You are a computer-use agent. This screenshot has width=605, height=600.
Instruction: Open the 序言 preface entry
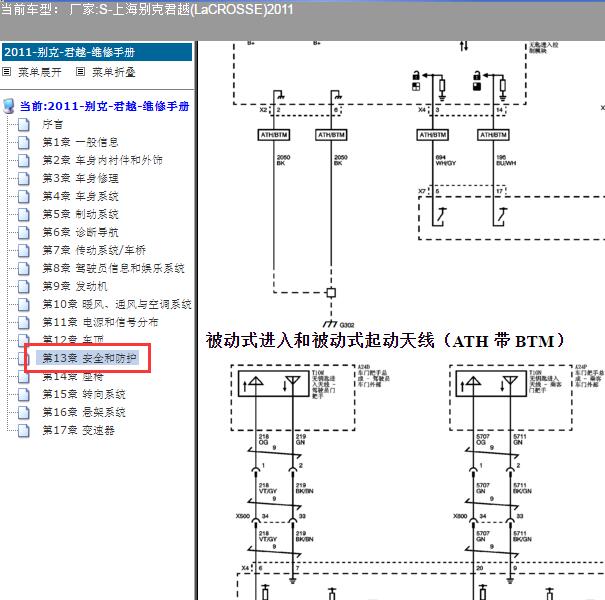(x=52, y=124)
